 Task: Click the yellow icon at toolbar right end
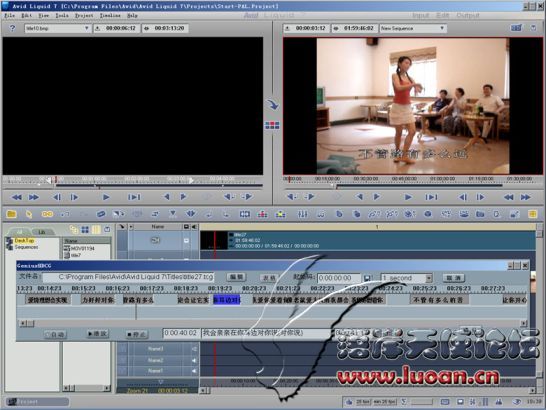(x=532, y=214)
